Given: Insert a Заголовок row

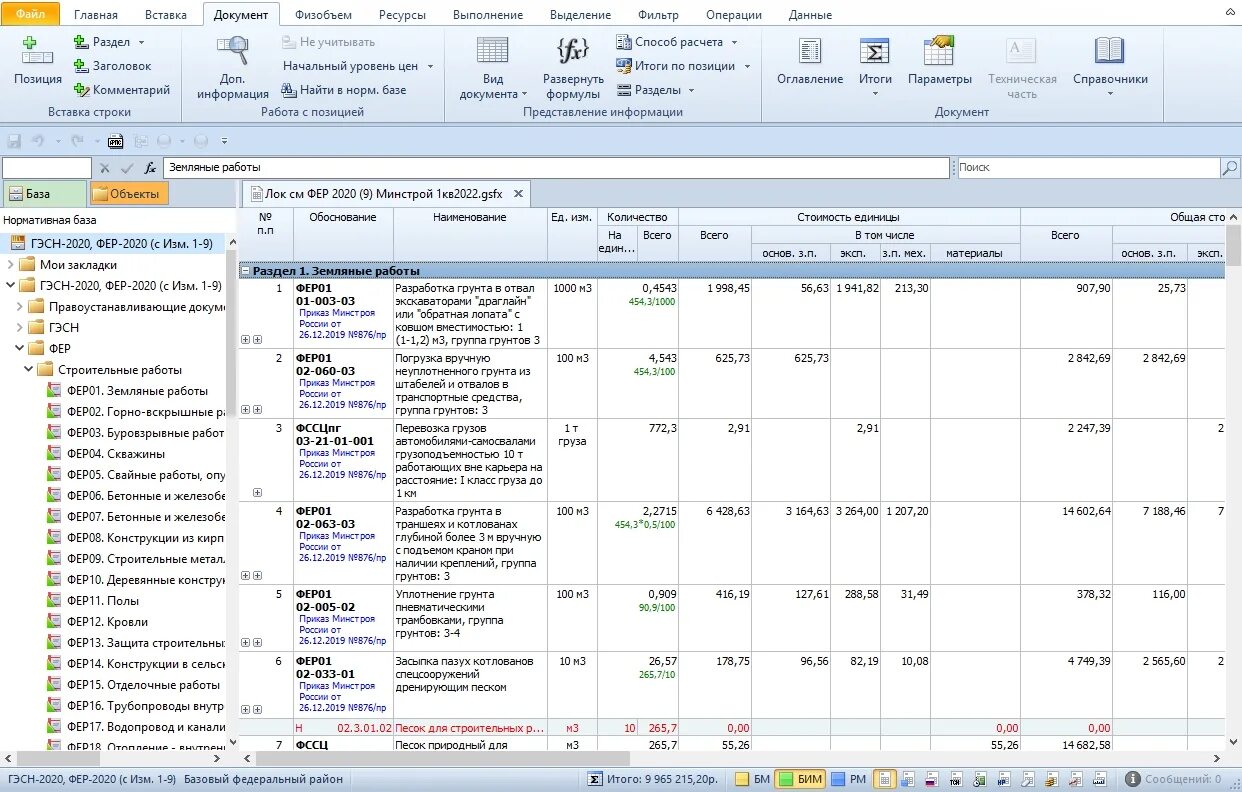Looking at the screenshot, I should click(112, 66).
